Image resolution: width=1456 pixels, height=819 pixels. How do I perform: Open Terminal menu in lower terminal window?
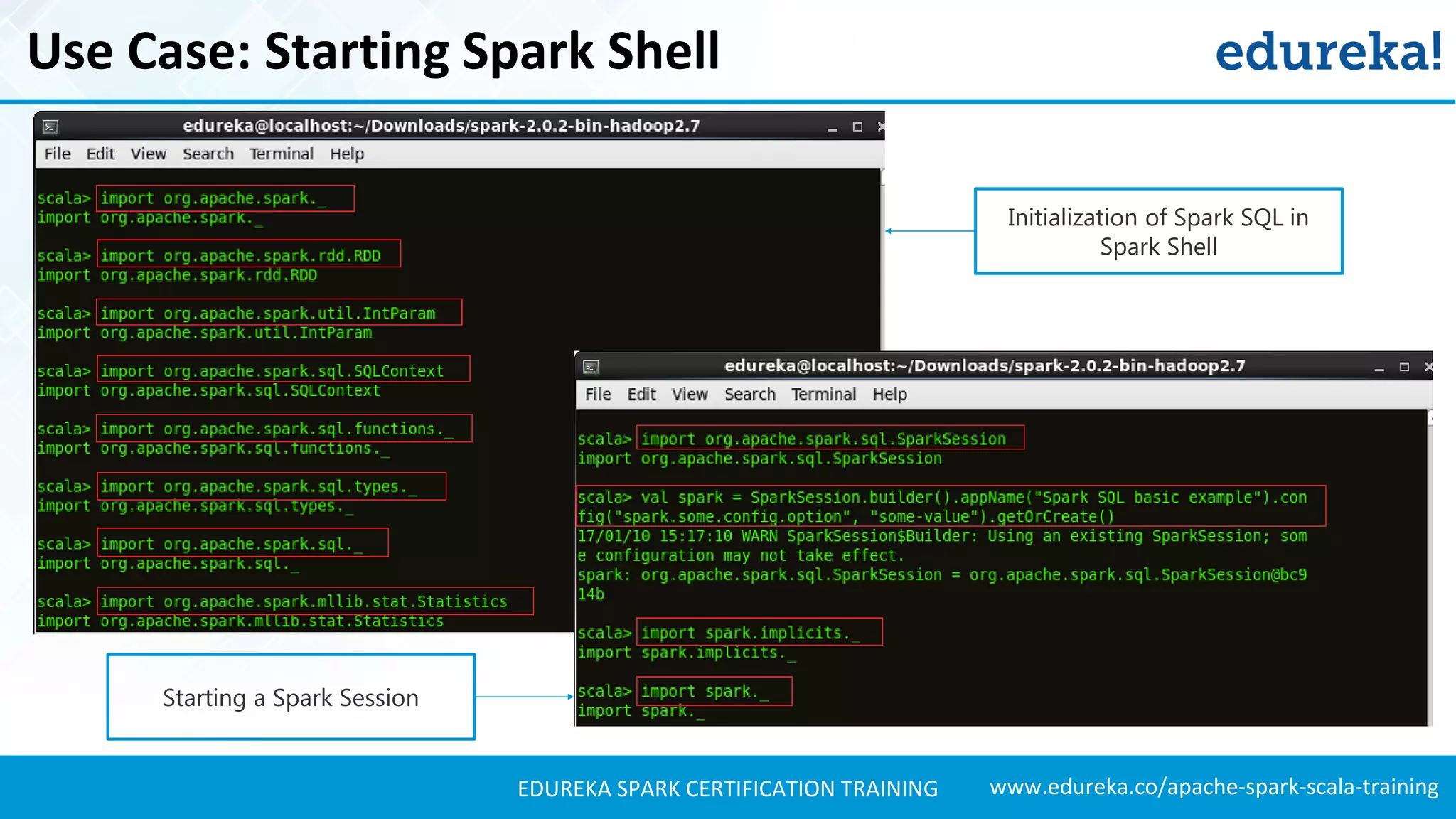click(824, 395)
